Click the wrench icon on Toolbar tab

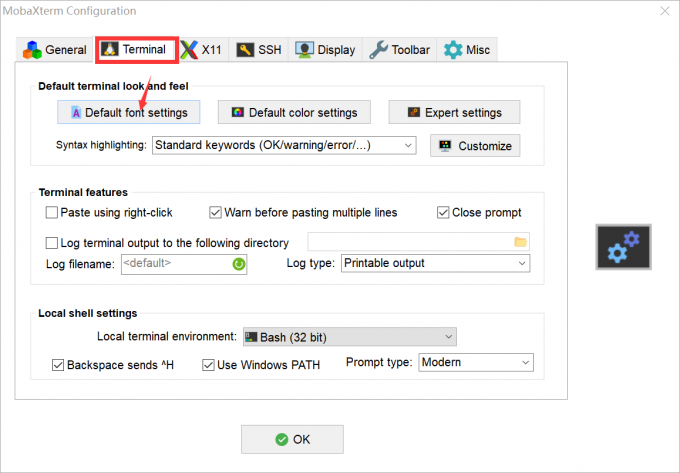pos(379,50)
